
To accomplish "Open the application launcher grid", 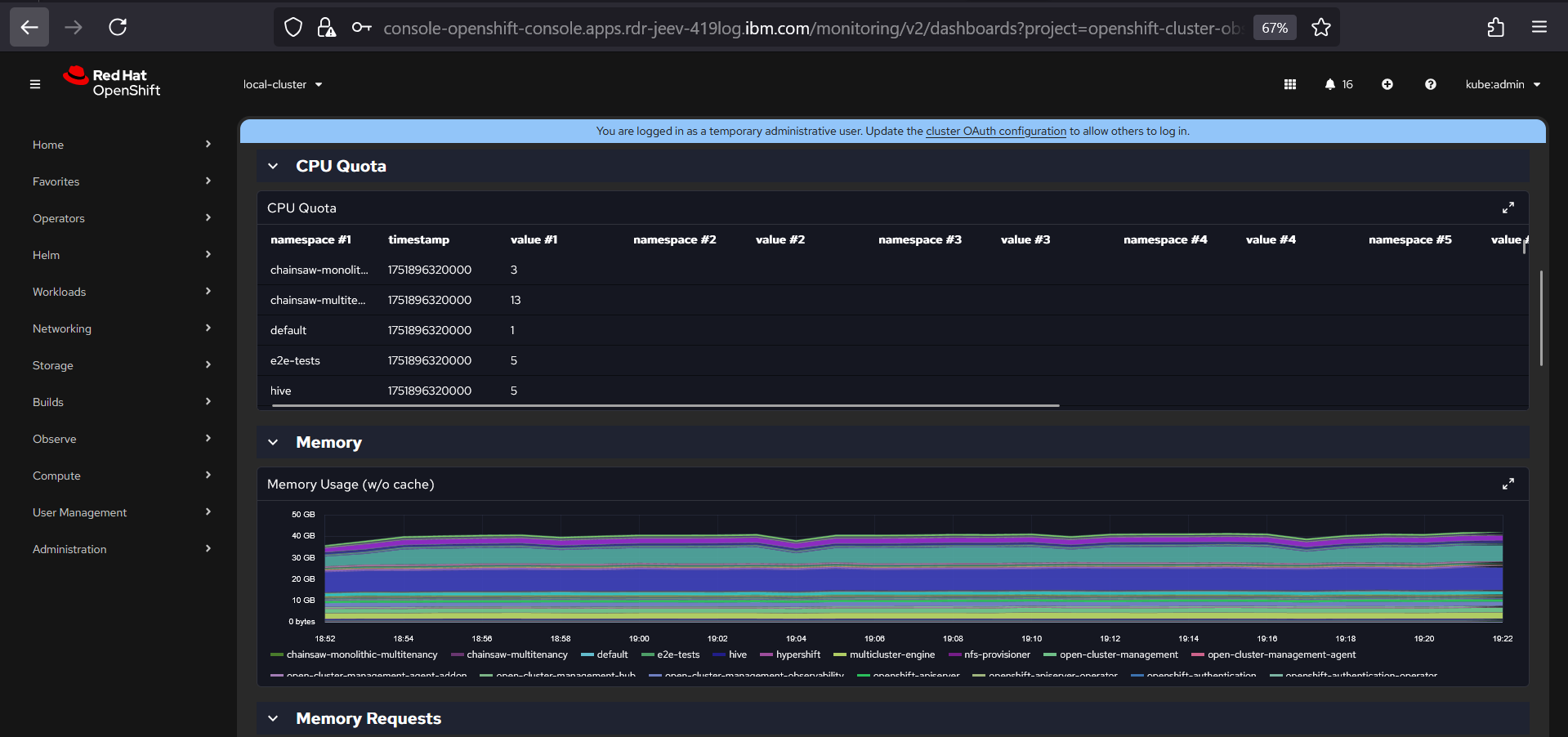I will [x=1290, y=84].
